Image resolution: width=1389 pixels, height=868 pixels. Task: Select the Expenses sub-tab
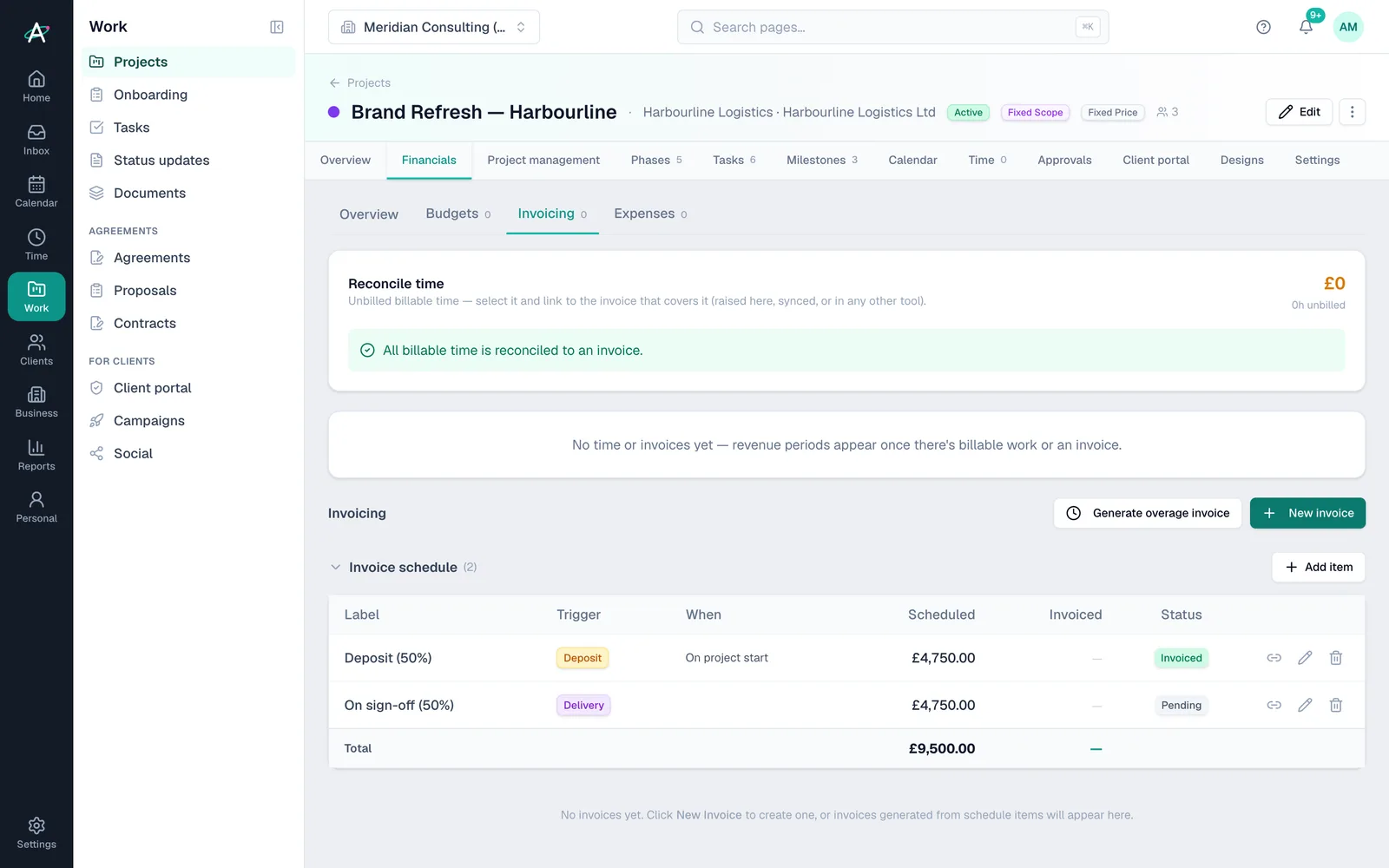(650, 214)
